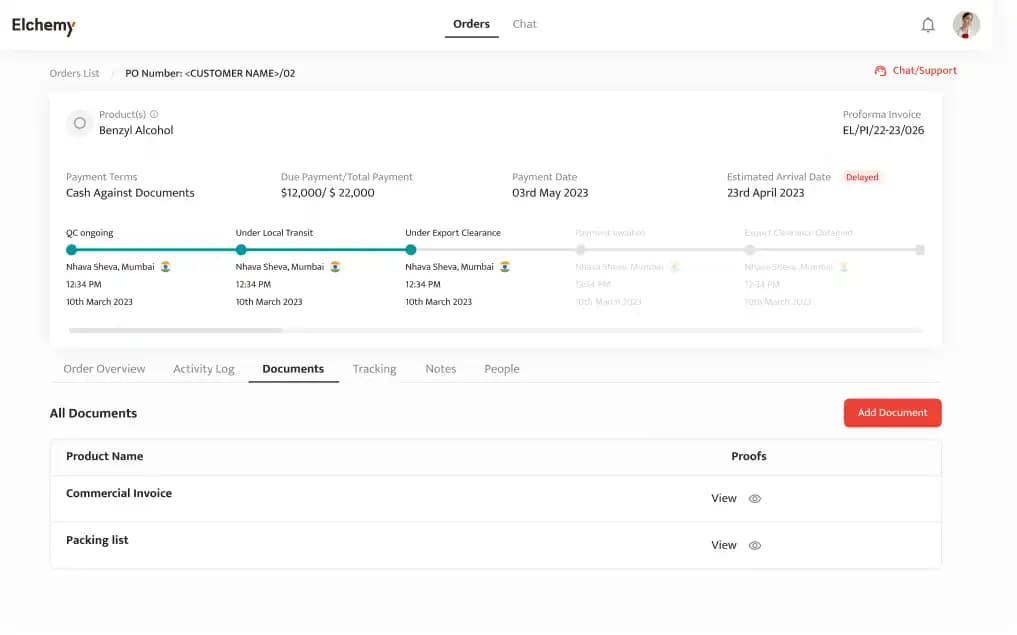Click the circular product icon beside Benzyl Alcohol
1017x635 pixels.
point(80,123)
